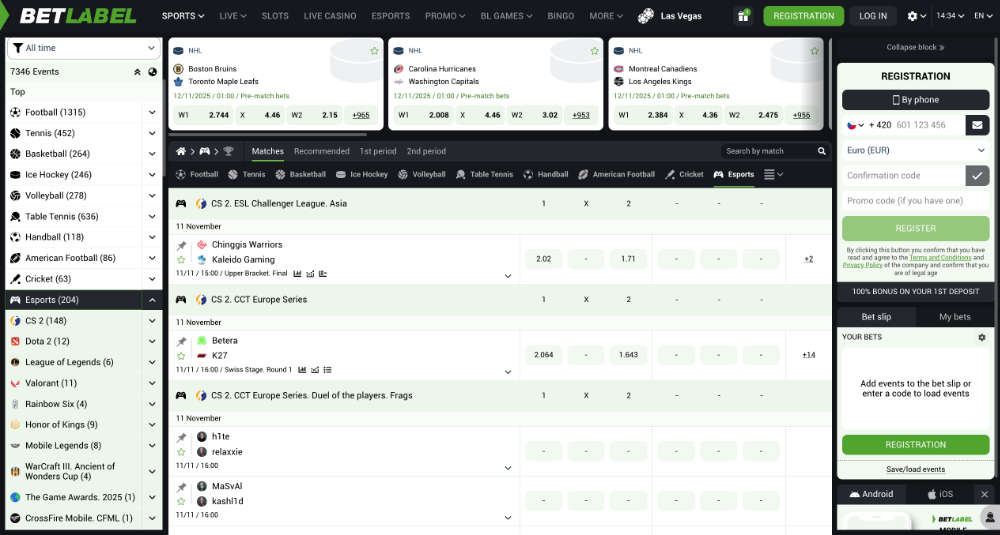Open the SPORTS menu
Viewport: 1000px width, 535px height.
(x=183, y=16)
